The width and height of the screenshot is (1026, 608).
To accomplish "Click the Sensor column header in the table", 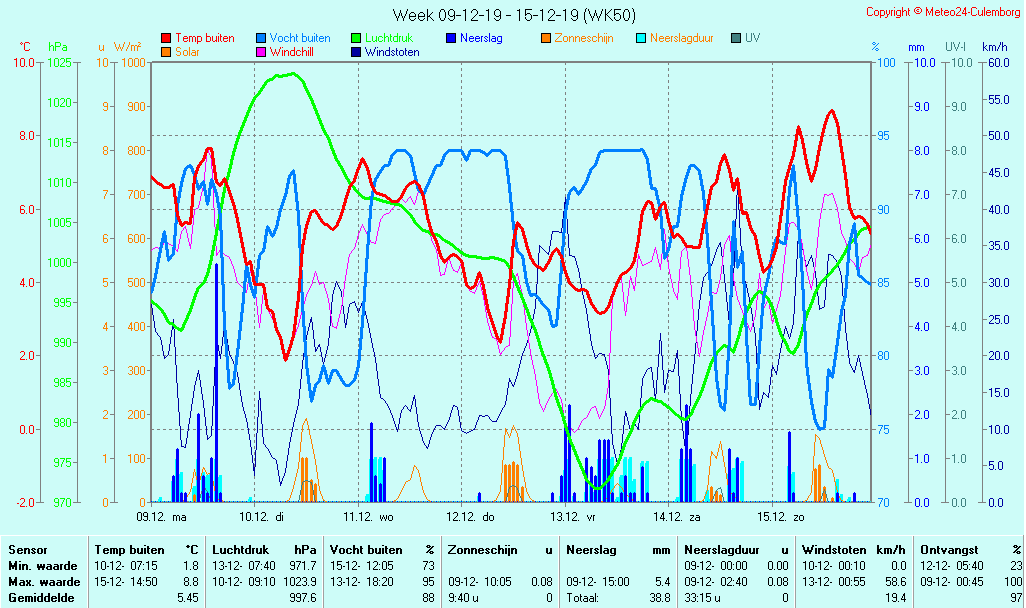I will point(28,550).
